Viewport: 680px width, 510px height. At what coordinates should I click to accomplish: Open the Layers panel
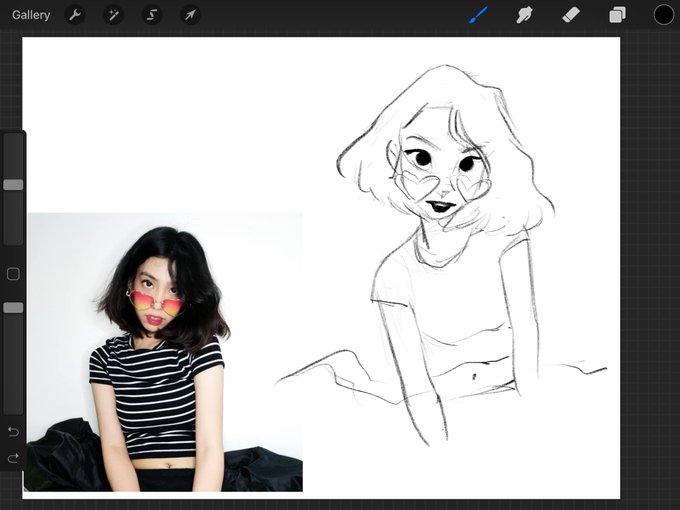point(617,15)
